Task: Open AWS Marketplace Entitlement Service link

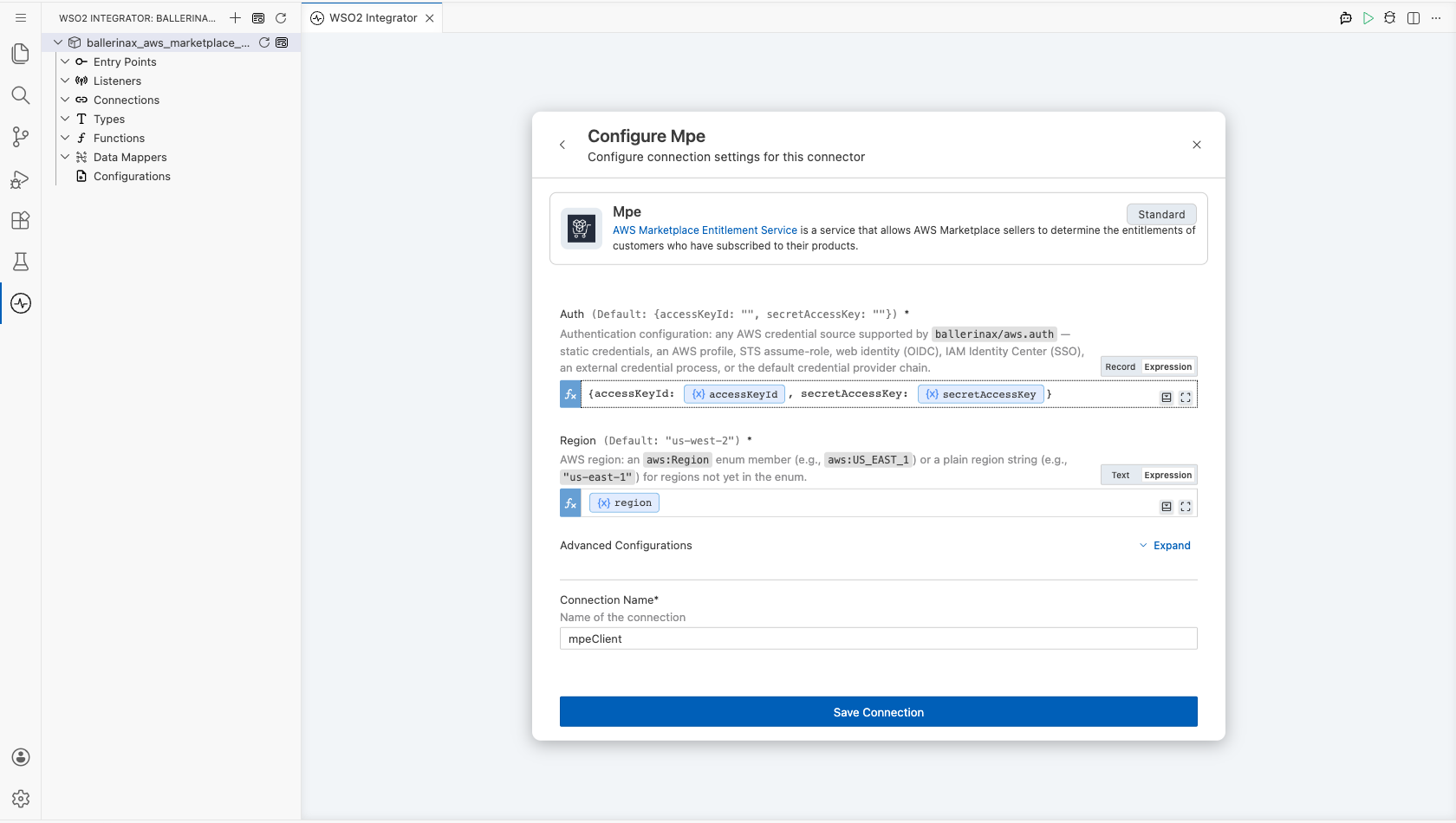Action: pos(705,230)
